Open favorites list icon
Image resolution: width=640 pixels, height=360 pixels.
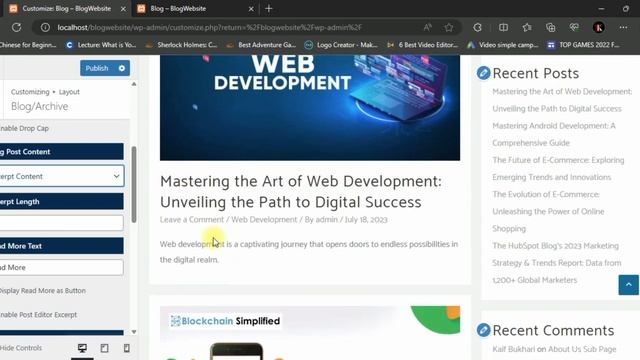point(527,27)
